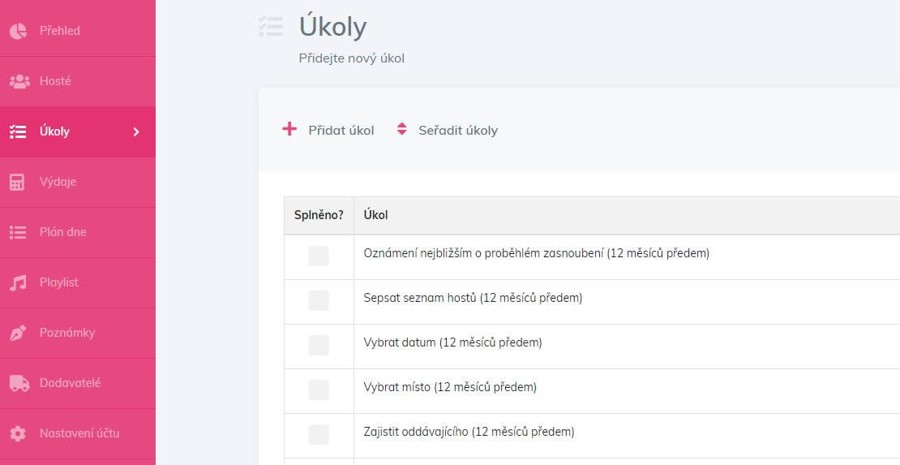Check off Oznámení nejbližším o proběhlém zasnoubení
Viewport: 900px width, 465px height.
[319, 256]
